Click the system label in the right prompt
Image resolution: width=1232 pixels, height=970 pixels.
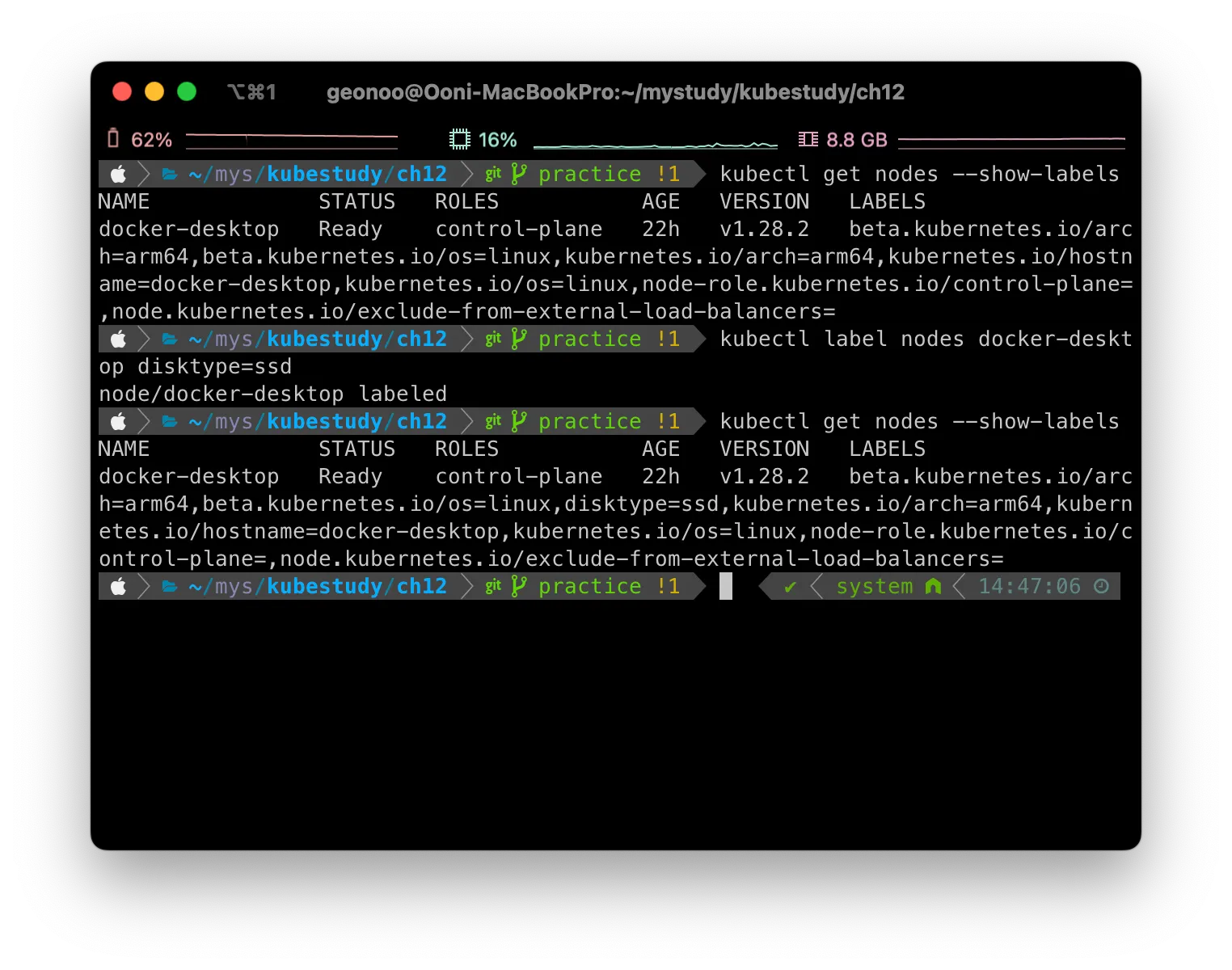pyautogui.click(x=875, y=587)
